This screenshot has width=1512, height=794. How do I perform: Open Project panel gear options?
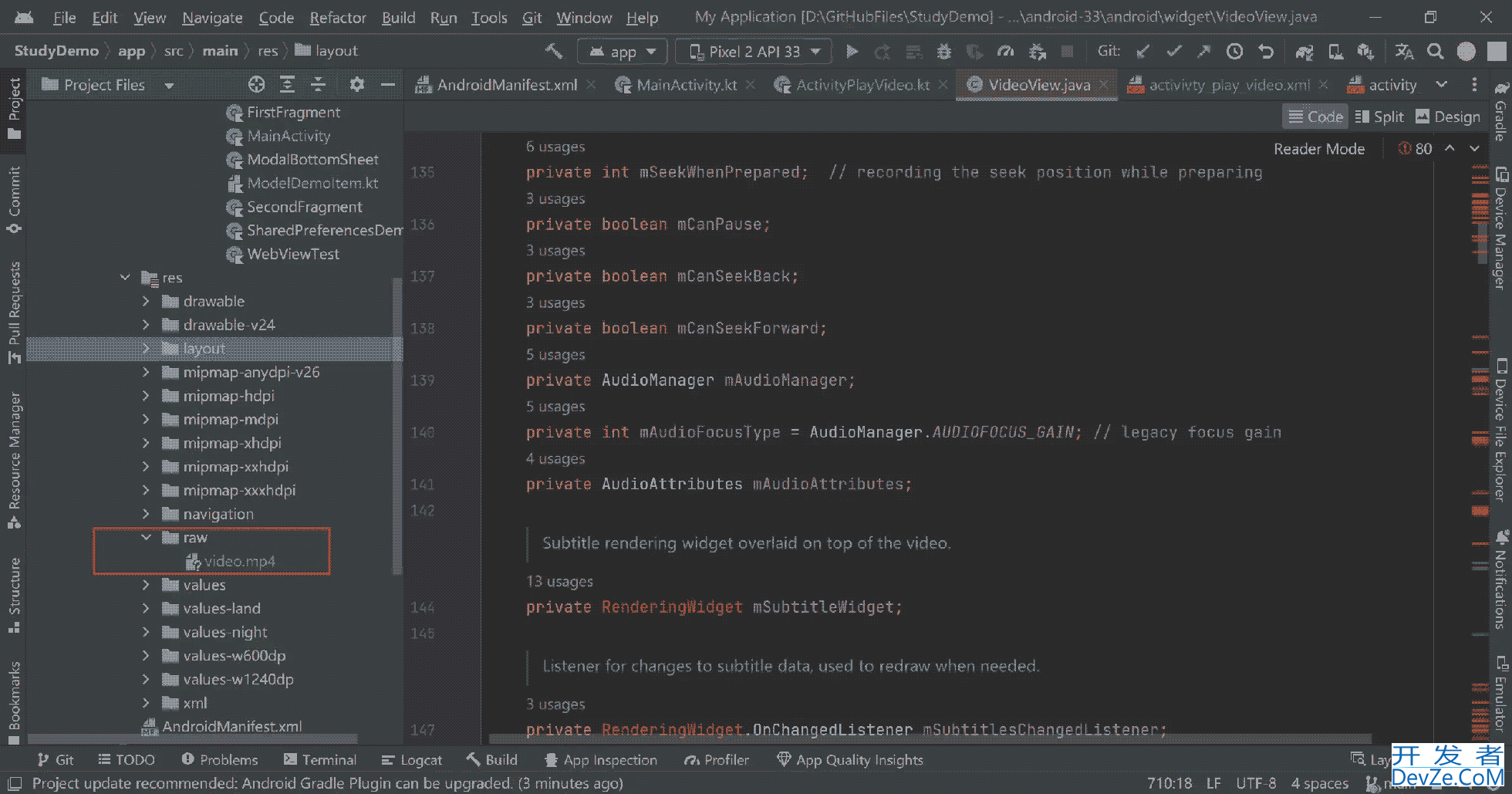(x=356, y=85)
